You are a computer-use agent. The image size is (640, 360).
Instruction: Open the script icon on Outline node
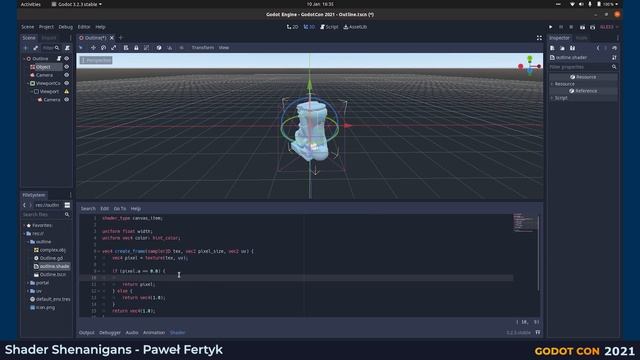click(59, 59)
